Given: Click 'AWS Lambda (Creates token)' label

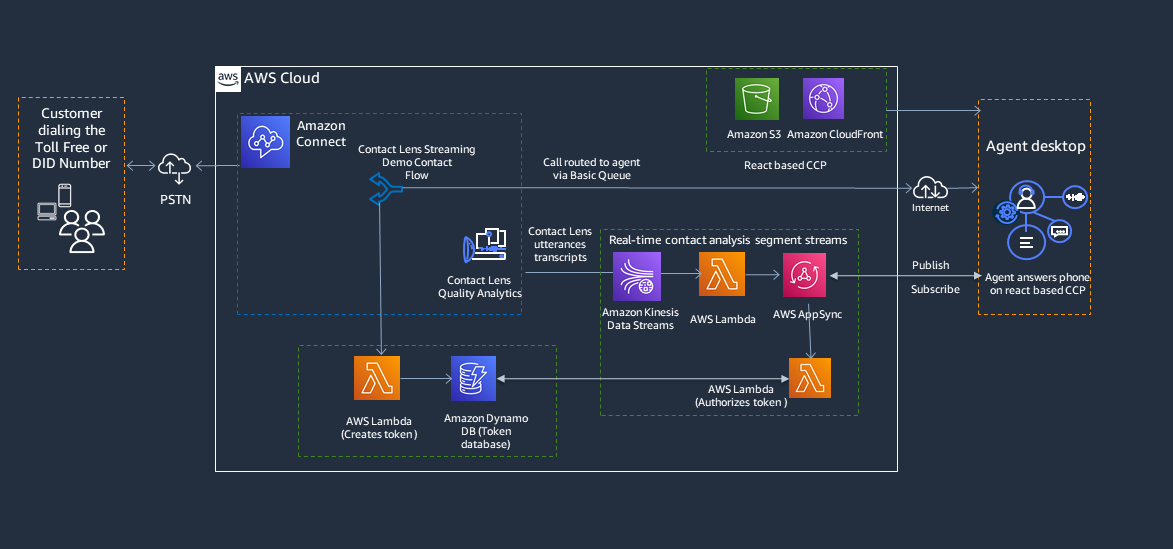Looking at the screenshot, I should pyautogui.click(x=379, y=428).
